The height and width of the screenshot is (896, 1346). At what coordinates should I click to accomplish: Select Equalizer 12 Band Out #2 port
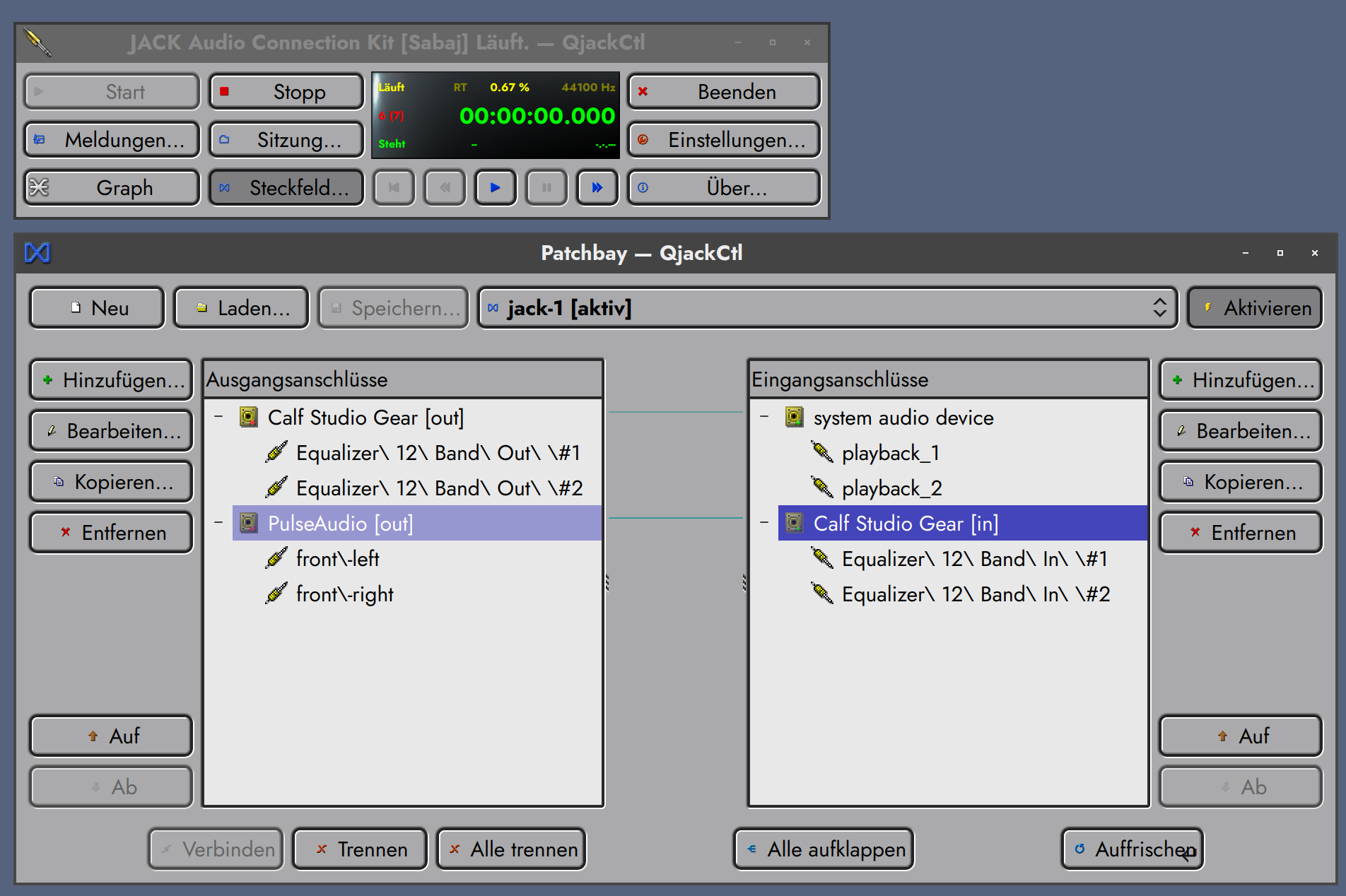pyautogui.click(x=438, y=488)
